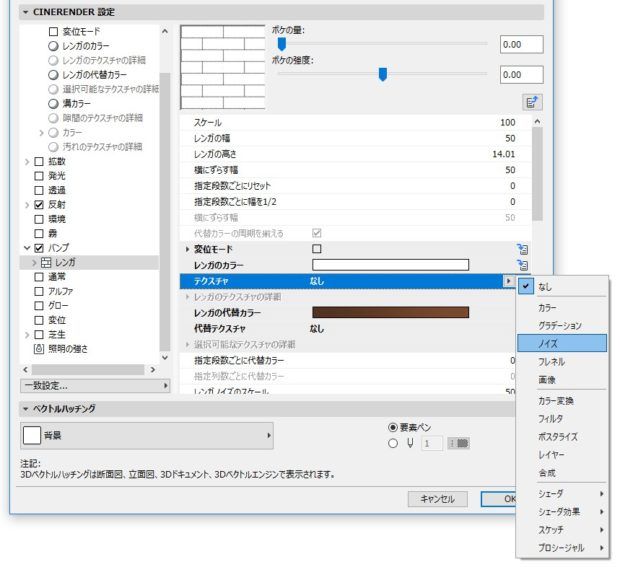Viewport: 620px width, 567px height.
Task: Click left tree scroll-down arrow
Action: (x=165, y=357)
